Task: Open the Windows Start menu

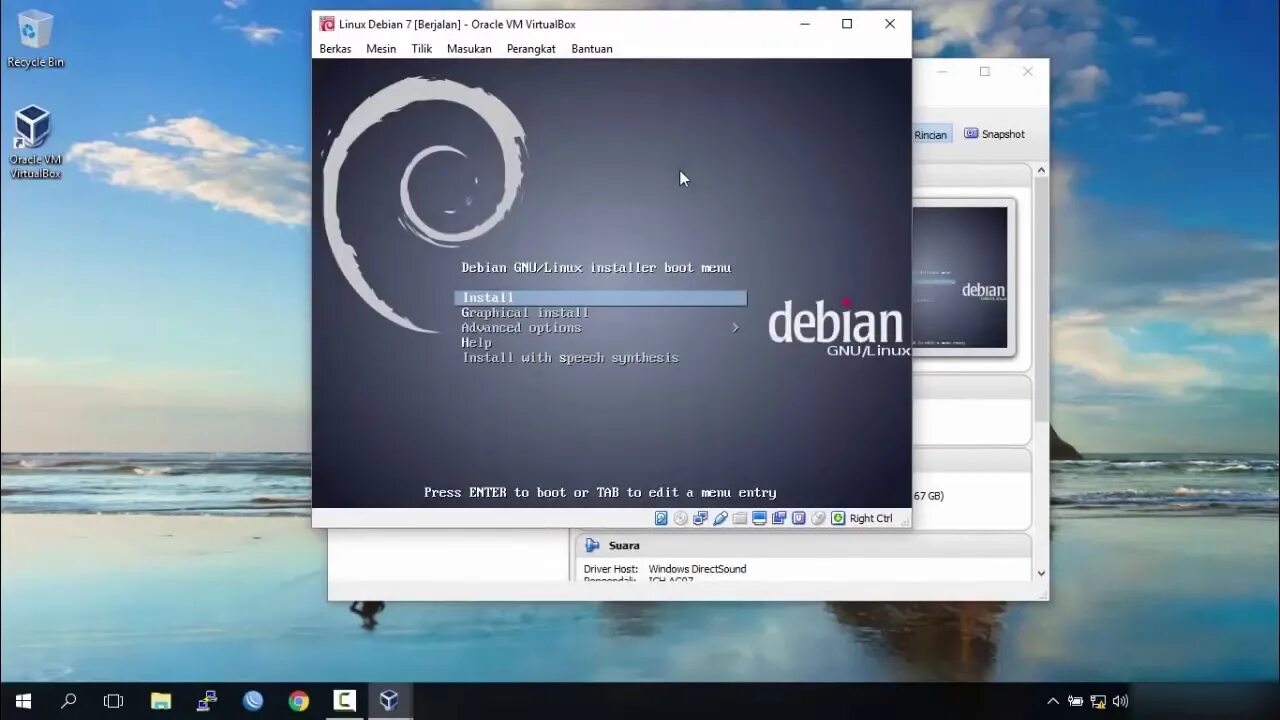Action: click(x=23, y=701)
